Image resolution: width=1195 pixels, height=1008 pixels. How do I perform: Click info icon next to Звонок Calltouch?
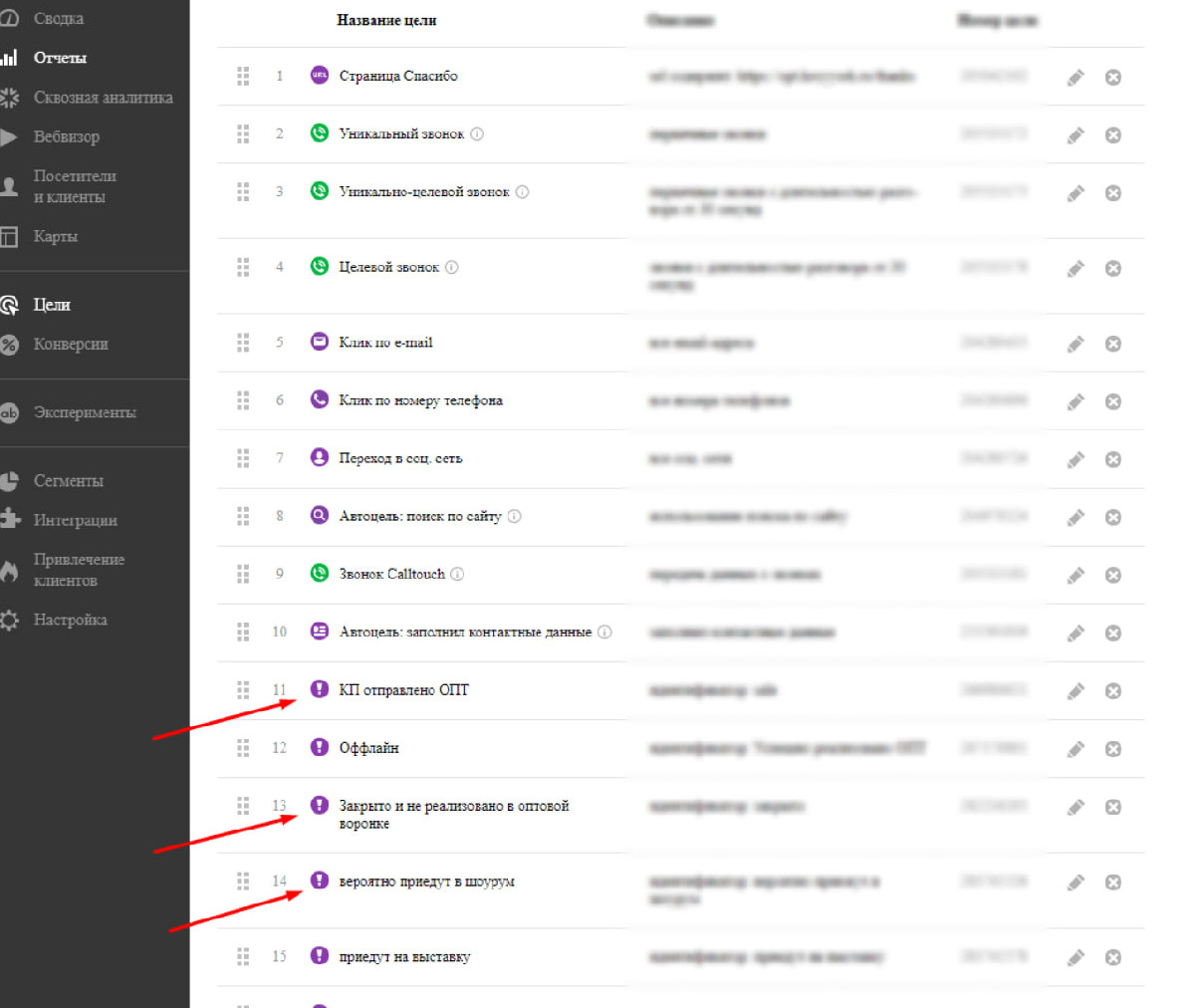(457, 574)
